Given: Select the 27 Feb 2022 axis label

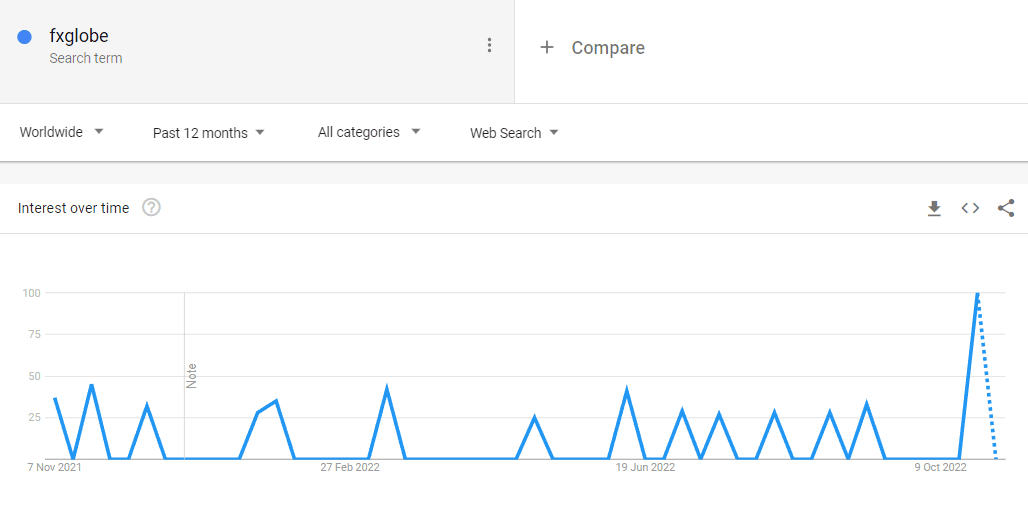Looking at the screenshot, I should click(350, 467).
